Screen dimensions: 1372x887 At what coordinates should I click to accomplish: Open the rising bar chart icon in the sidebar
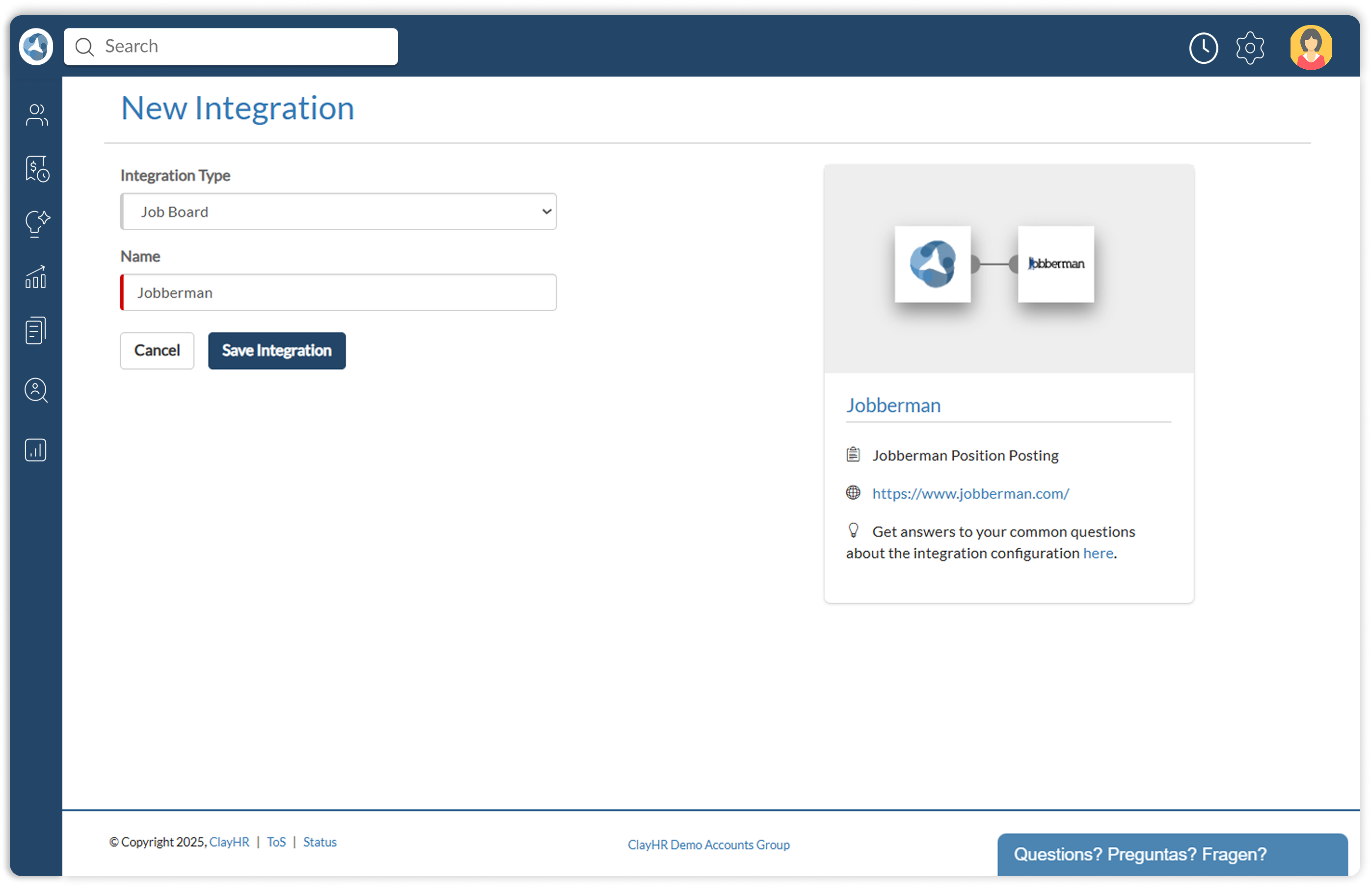pos(36,277)
